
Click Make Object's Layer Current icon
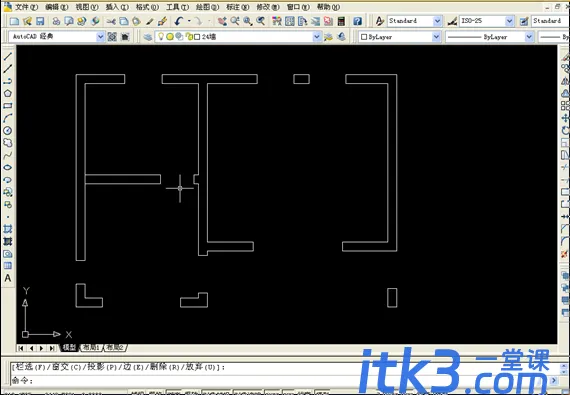[x=328, y=37]
